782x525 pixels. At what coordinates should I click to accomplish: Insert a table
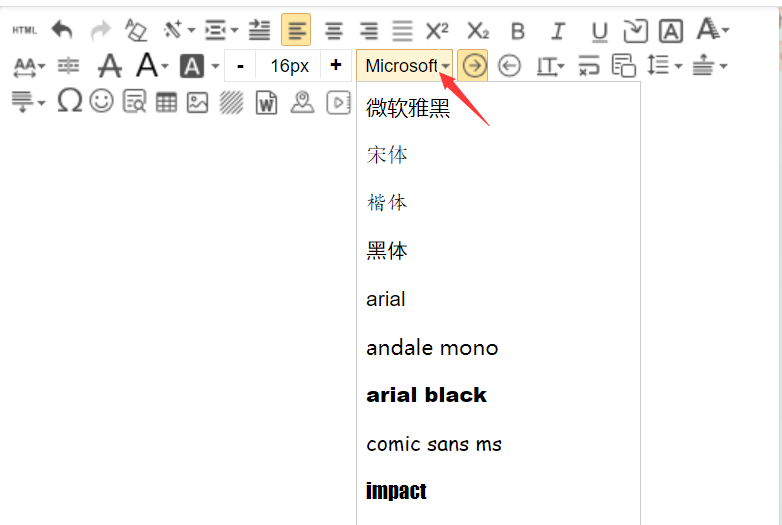(166, 102)
